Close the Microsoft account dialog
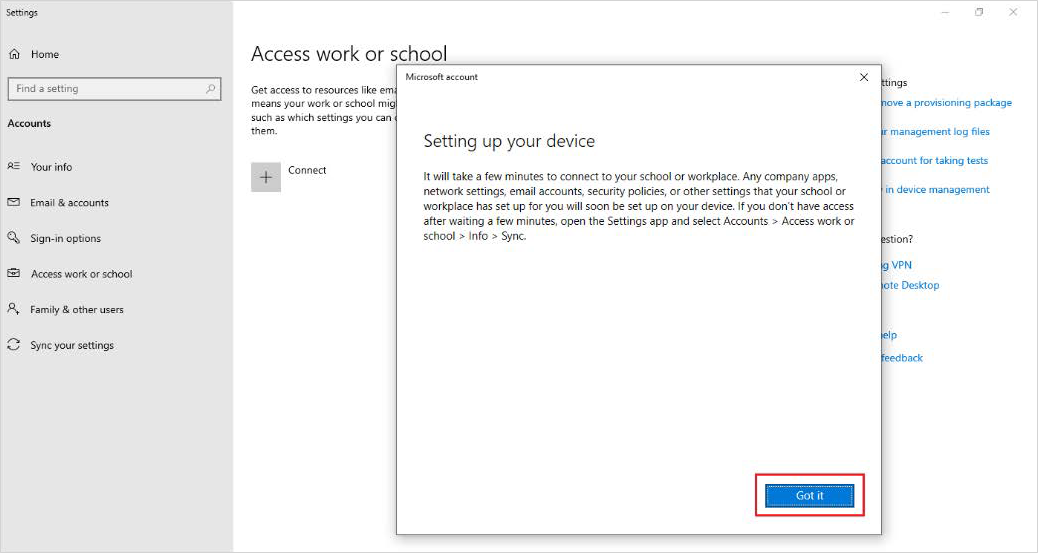1038x553 pixels. coord(864,77)
